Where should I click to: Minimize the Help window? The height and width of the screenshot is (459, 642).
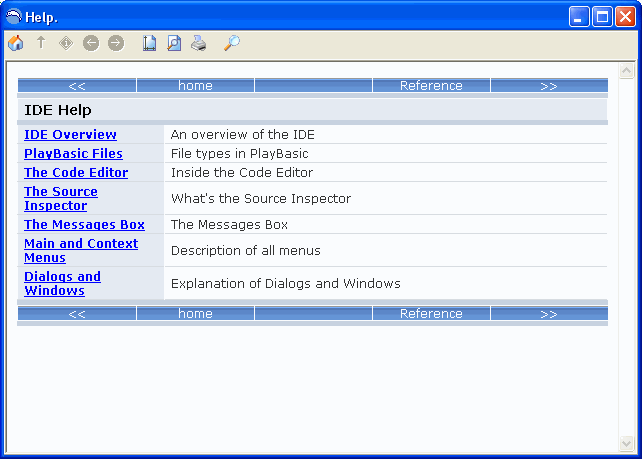tap(579, 17)
